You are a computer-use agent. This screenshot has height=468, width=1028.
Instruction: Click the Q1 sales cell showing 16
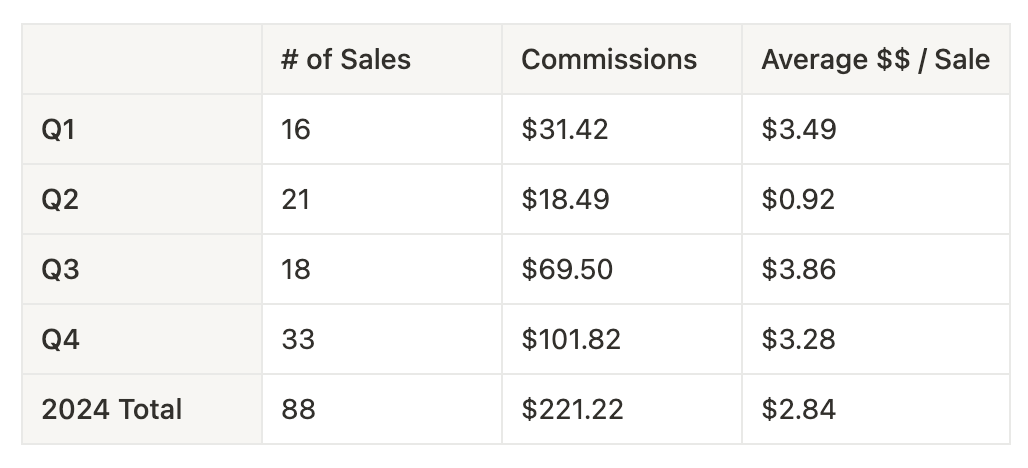click(x=296, y=130)
